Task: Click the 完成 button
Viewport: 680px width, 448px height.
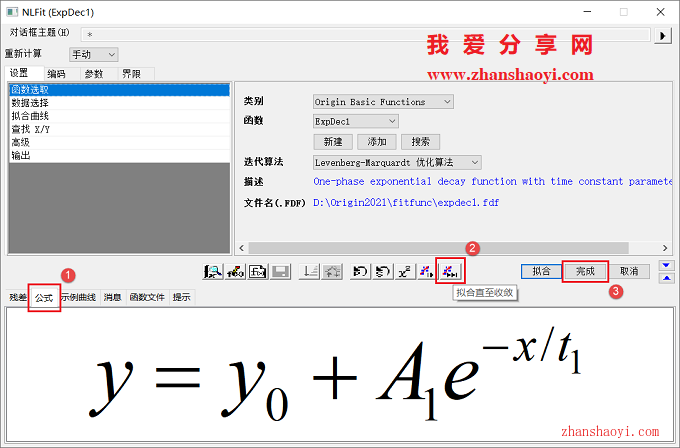Action: [x=585, y=271]
